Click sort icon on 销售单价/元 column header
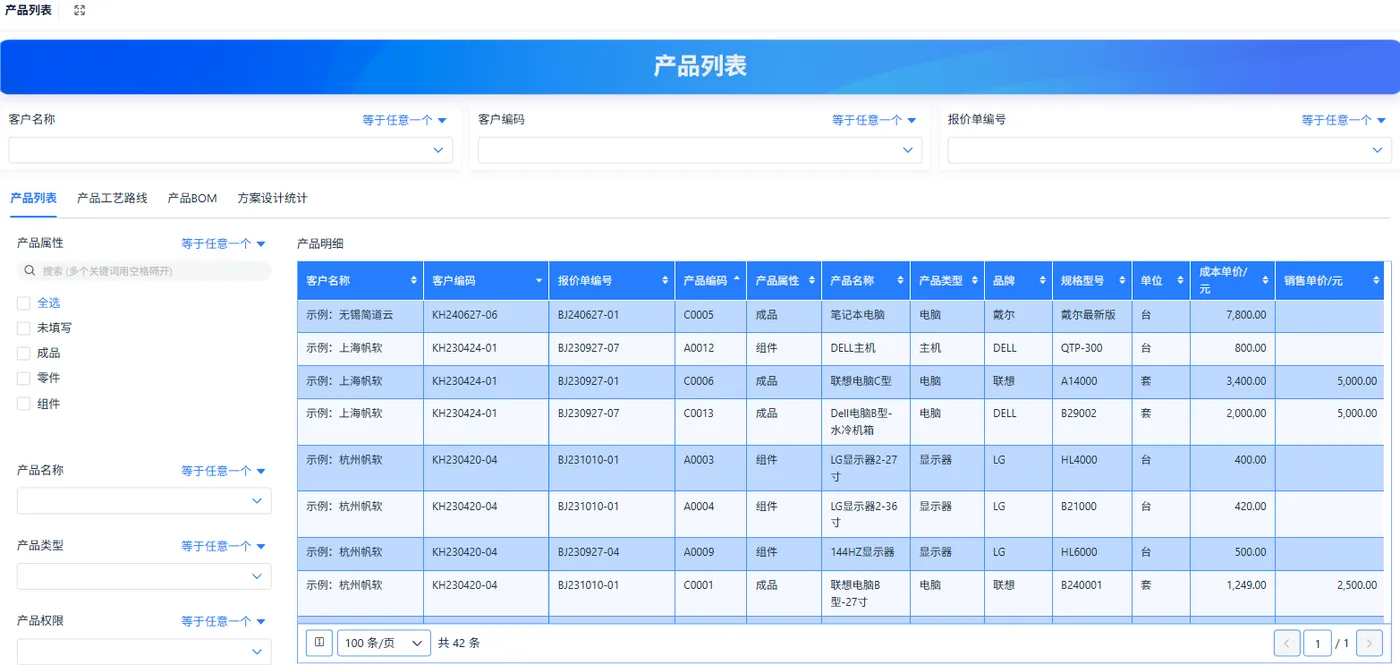This screenshot has width=1400, height=665. 1377,281
